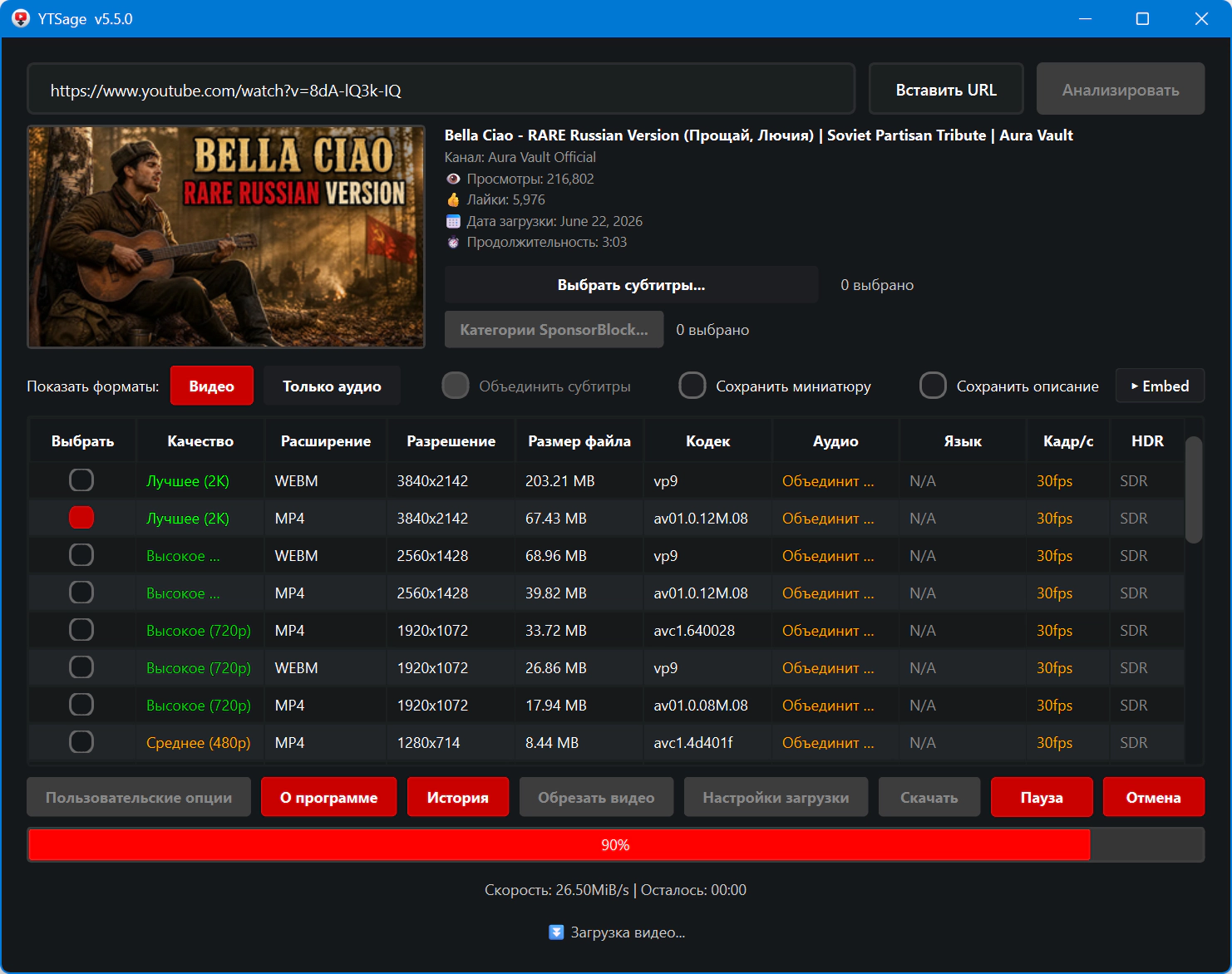Check the 26.86 MB WEBM format row
Image resolution: width=1232 pixels, height=974 pixels.
tap(81, 667)
